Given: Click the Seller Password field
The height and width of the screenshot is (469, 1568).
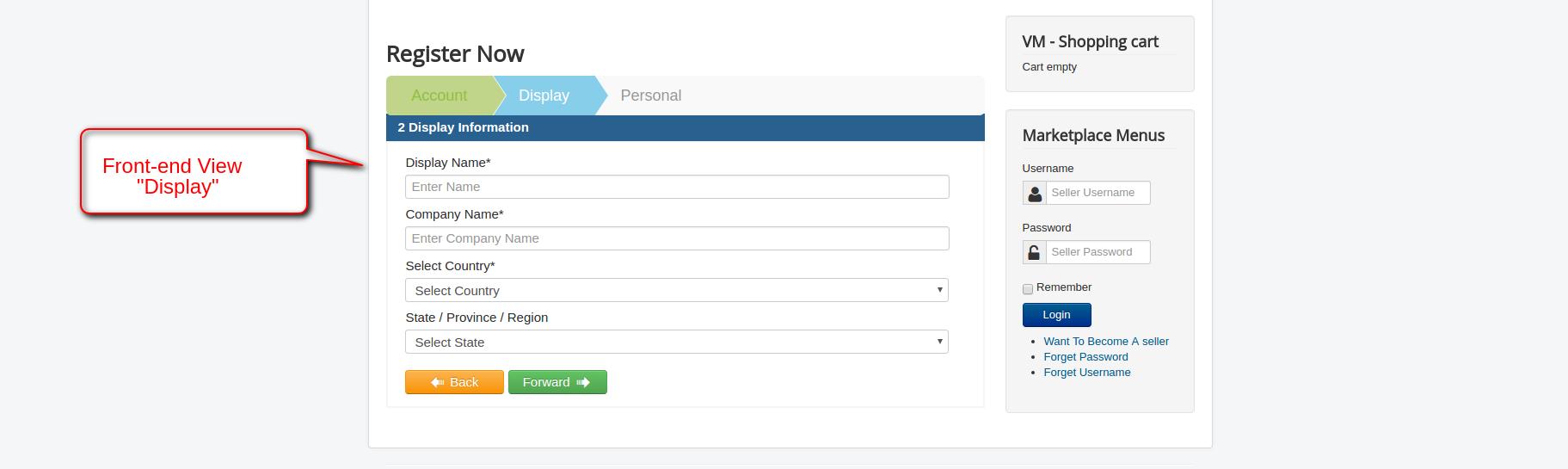Looking at the screenshot, I should [1098, 252].
